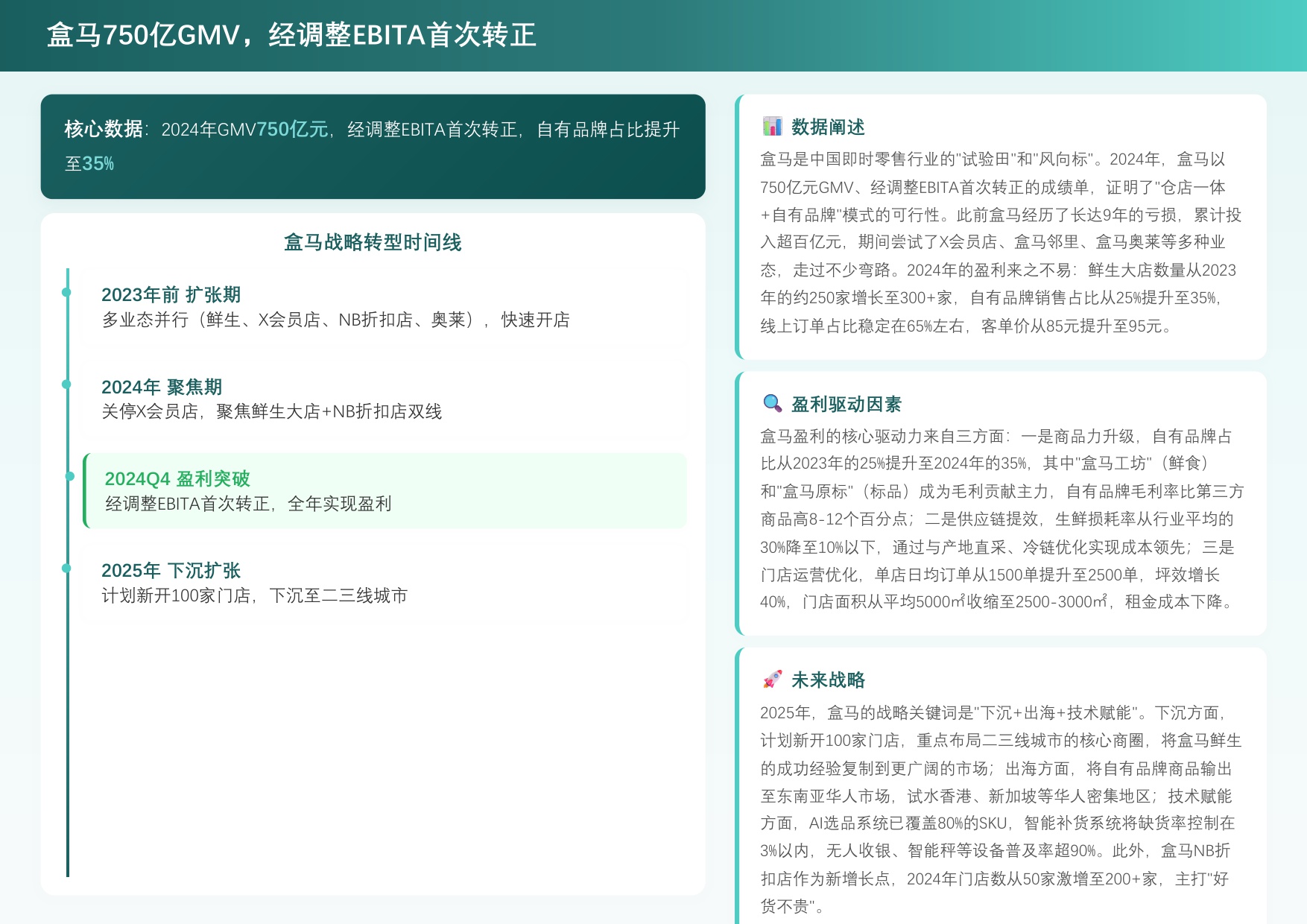Select the 数据阐述 section header
The height and width of the screenshot is (924, 1307).
[x=829, y=127]
